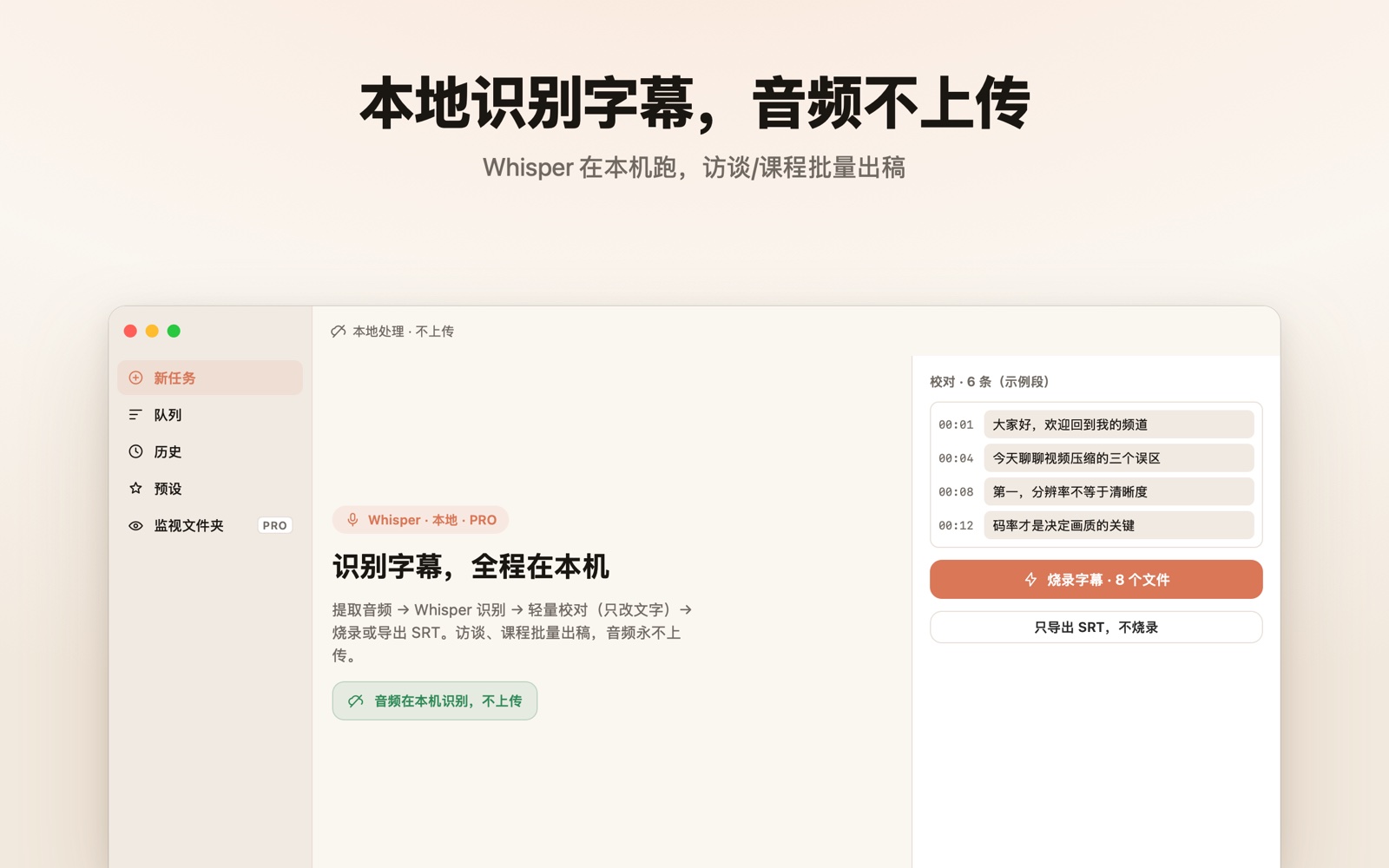The height and width of the screenshot is (868, 1389).
Task: Open 监视文件夹 in the sidebar
Action: pos(210,525)
